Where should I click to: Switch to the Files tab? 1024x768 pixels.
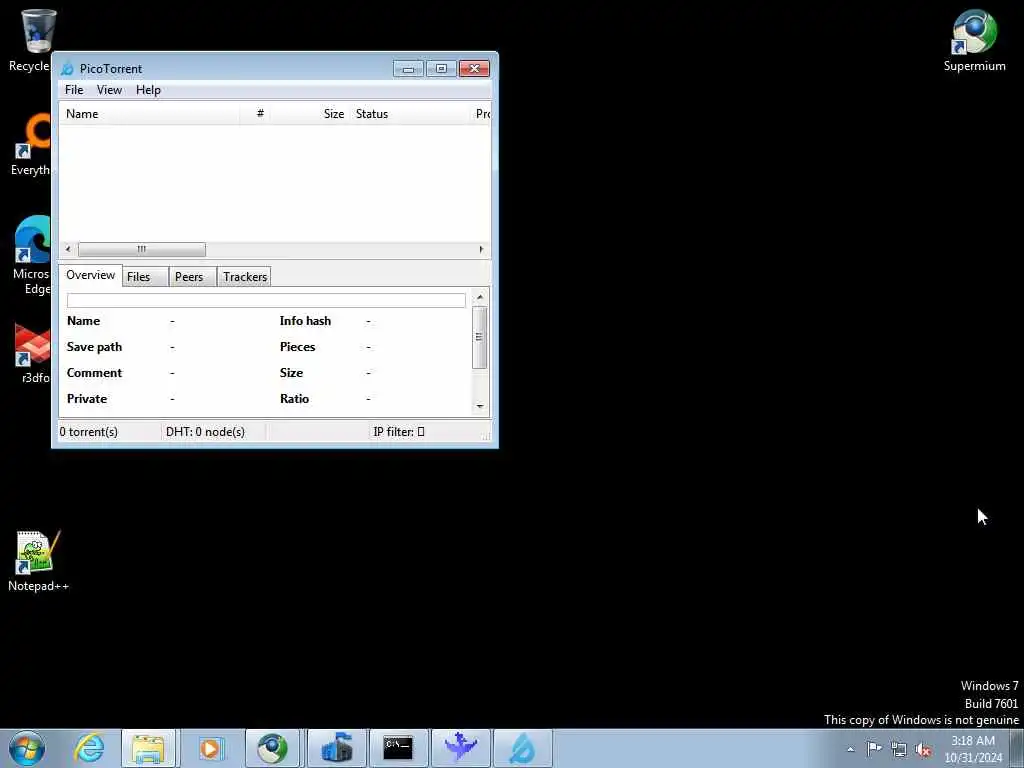145,277
